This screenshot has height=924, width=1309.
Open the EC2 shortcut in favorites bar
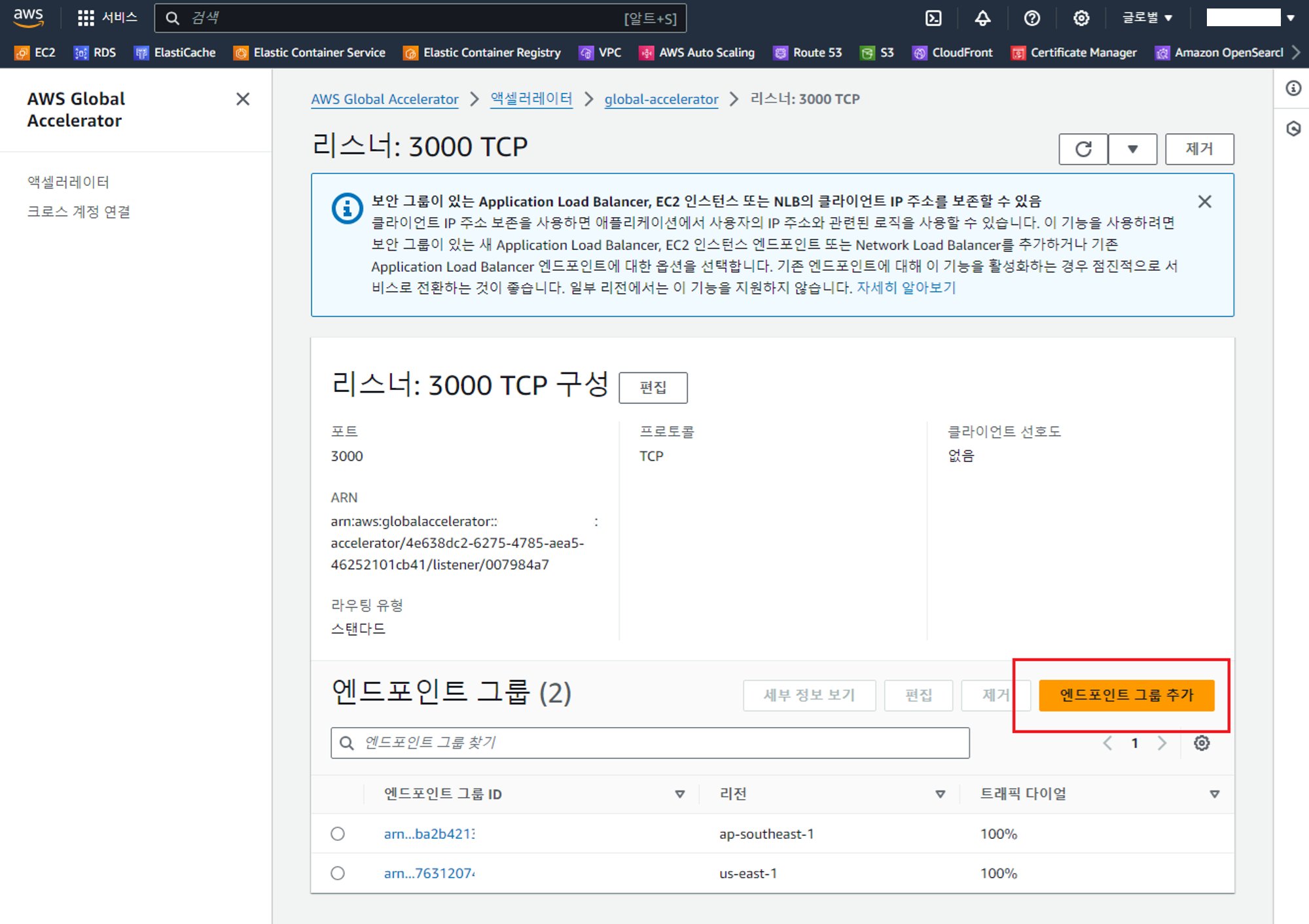tap(36, 52)
